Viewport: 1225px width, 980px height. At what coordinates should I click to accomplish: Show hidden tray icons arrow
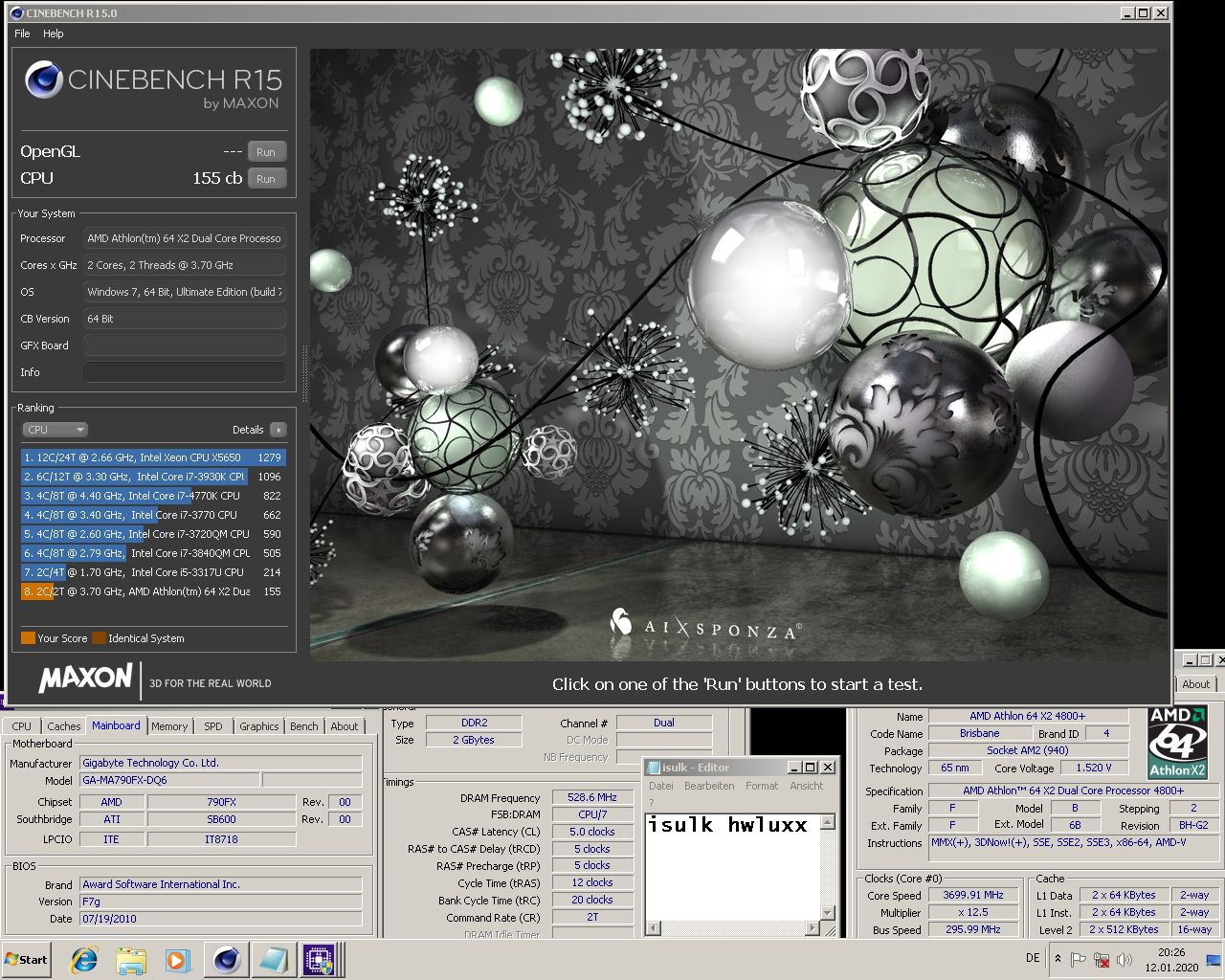pos(1058,959)
